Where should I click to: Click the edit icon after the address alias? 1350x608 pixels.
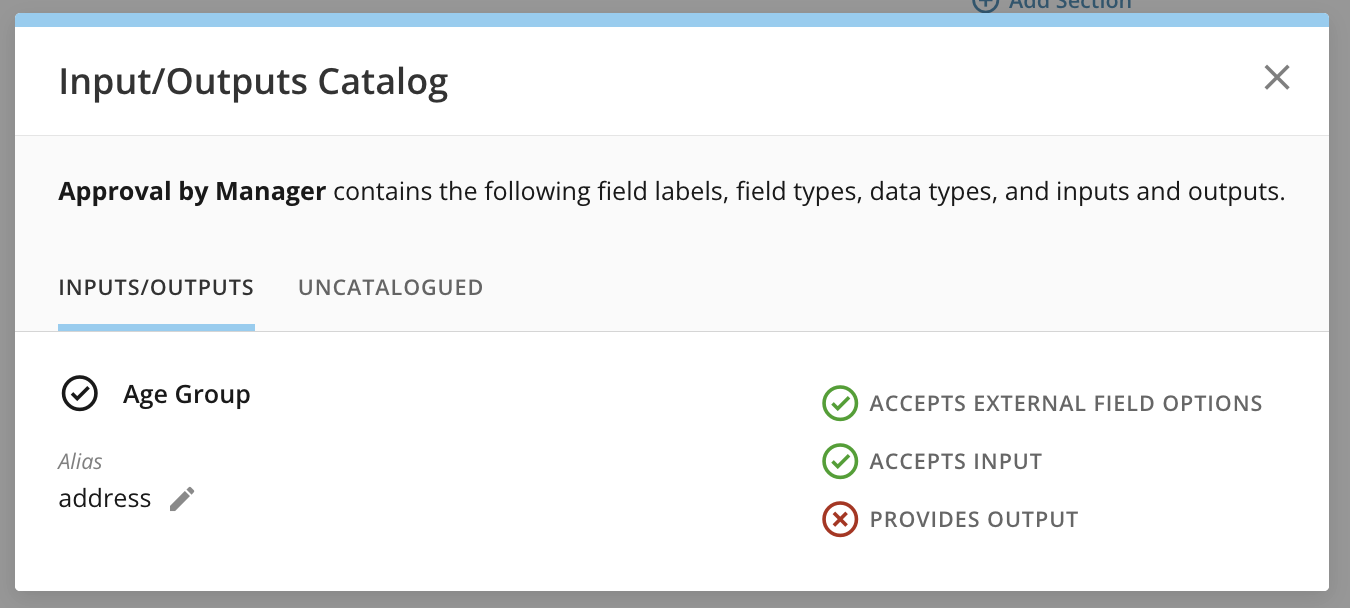click(182, 498)
